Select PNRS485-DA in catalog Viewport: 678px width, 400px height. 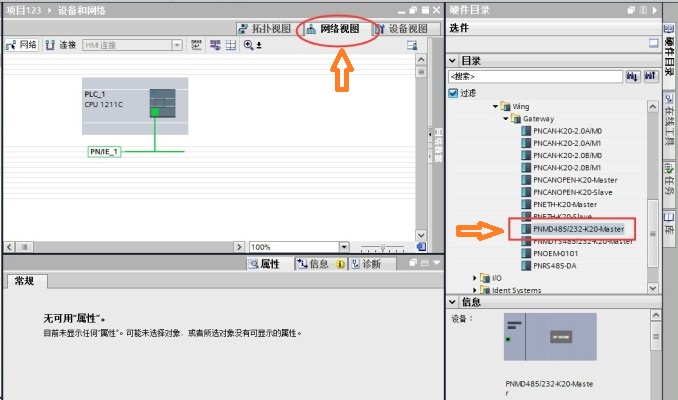(554, 266)
